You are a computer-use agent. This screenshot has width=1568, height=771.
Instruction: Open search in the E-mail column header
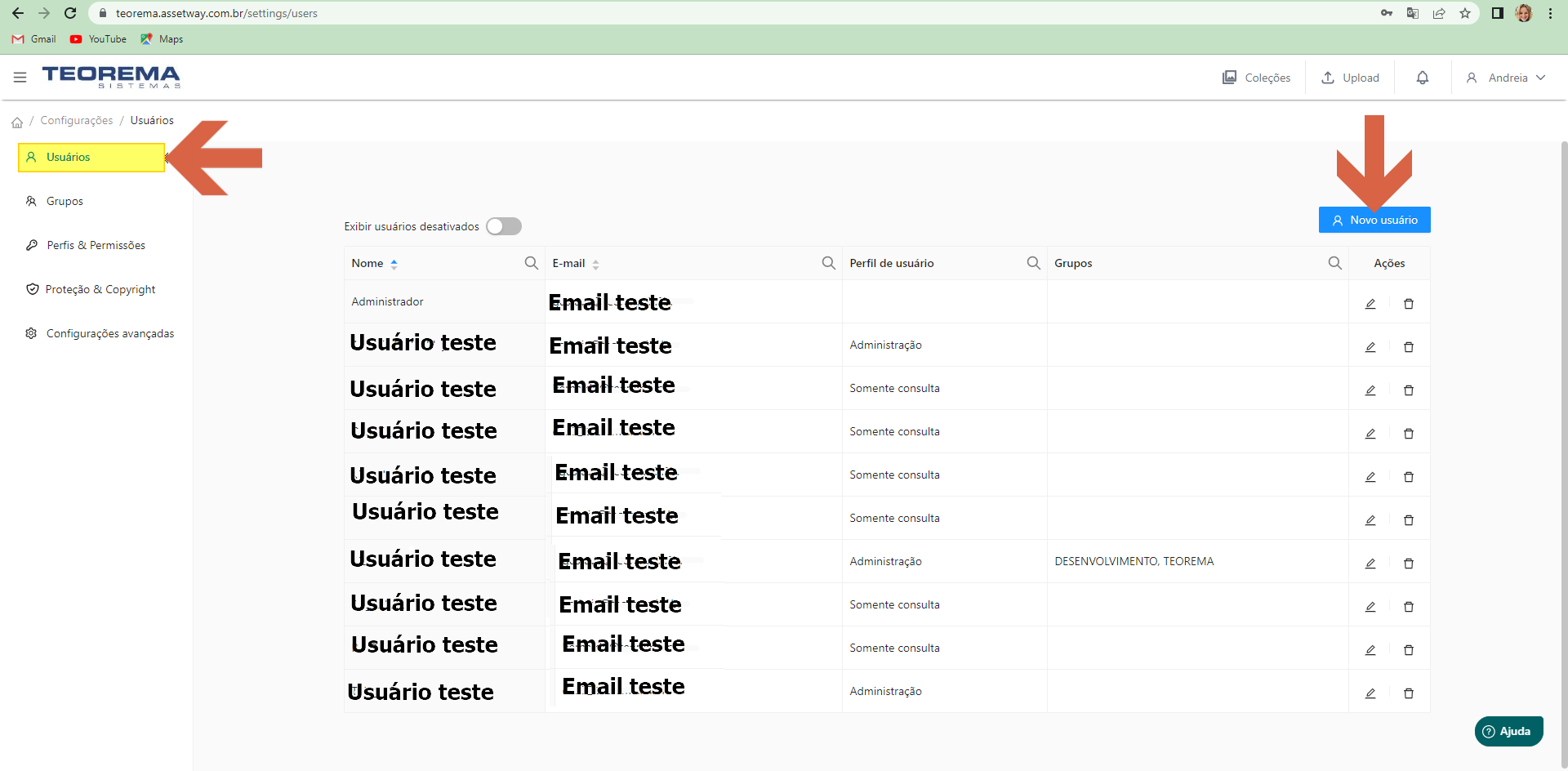[x=829, y=263]
